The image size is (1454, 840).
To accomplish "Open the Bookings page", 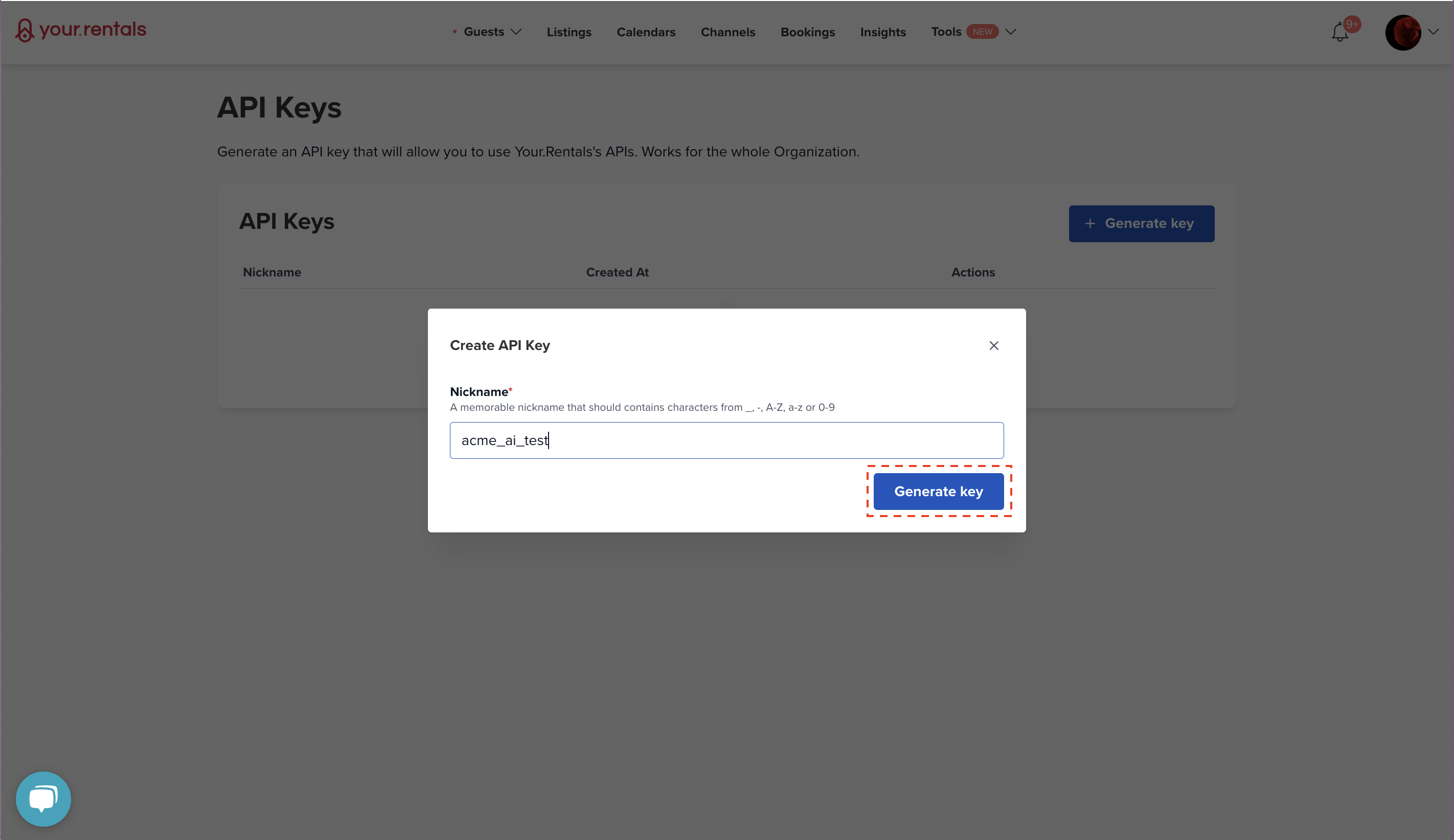I will click(807, 32).
